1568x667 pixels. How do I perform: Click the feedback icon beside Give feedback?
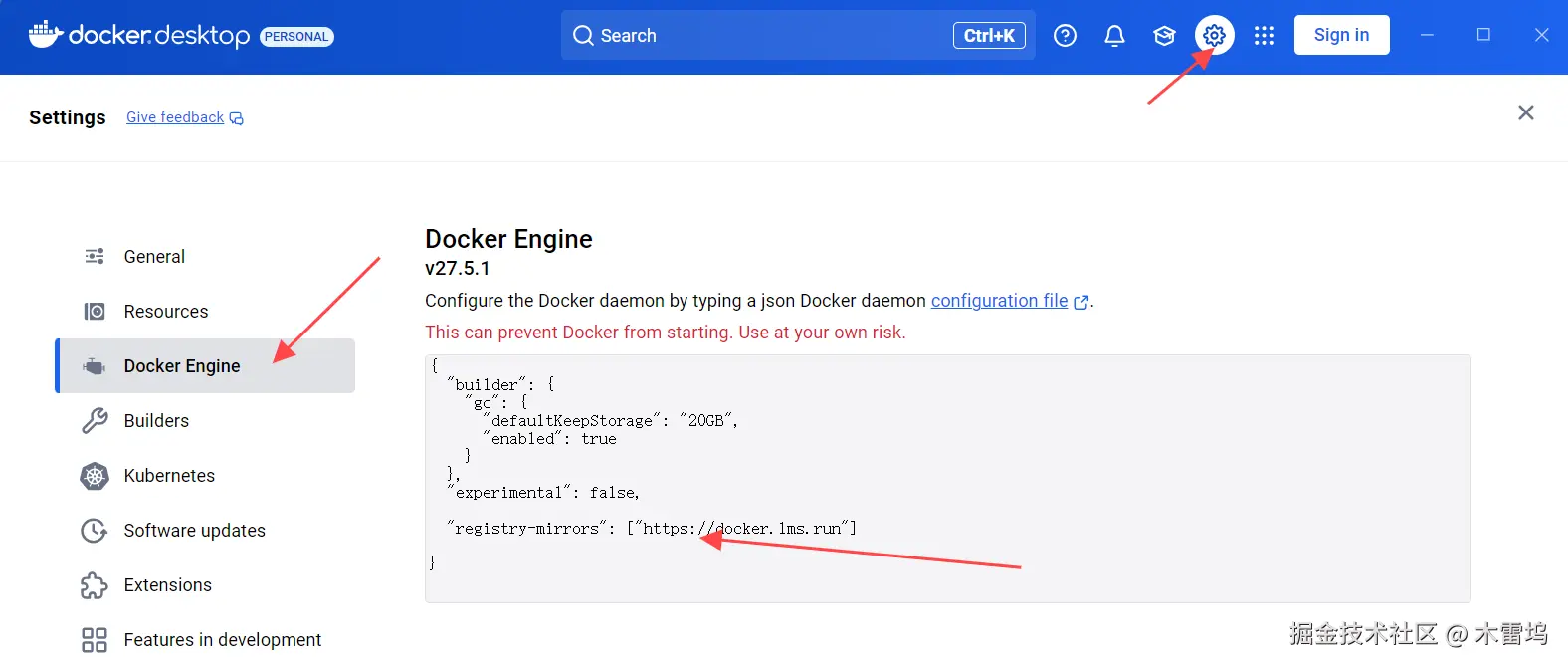[x=236, y=118]
